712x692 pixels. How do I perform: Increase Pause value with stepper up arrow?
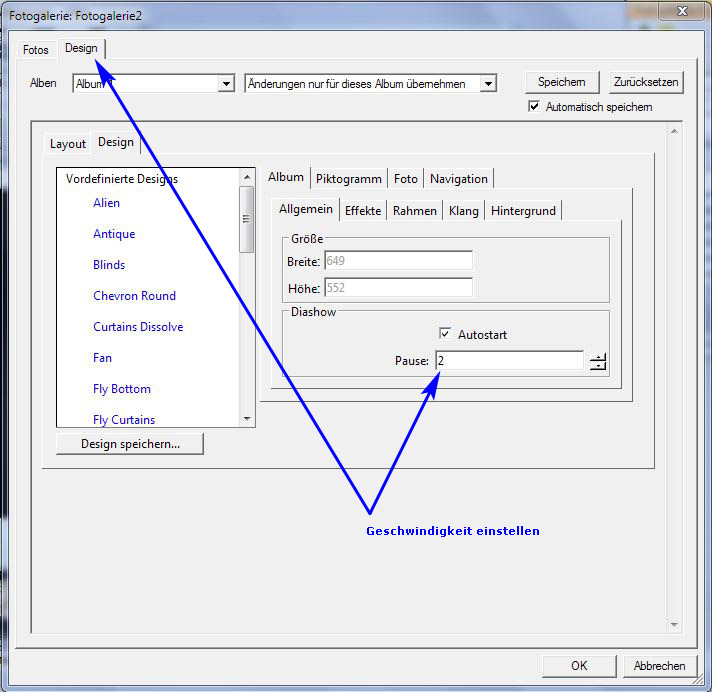(598, 356)
